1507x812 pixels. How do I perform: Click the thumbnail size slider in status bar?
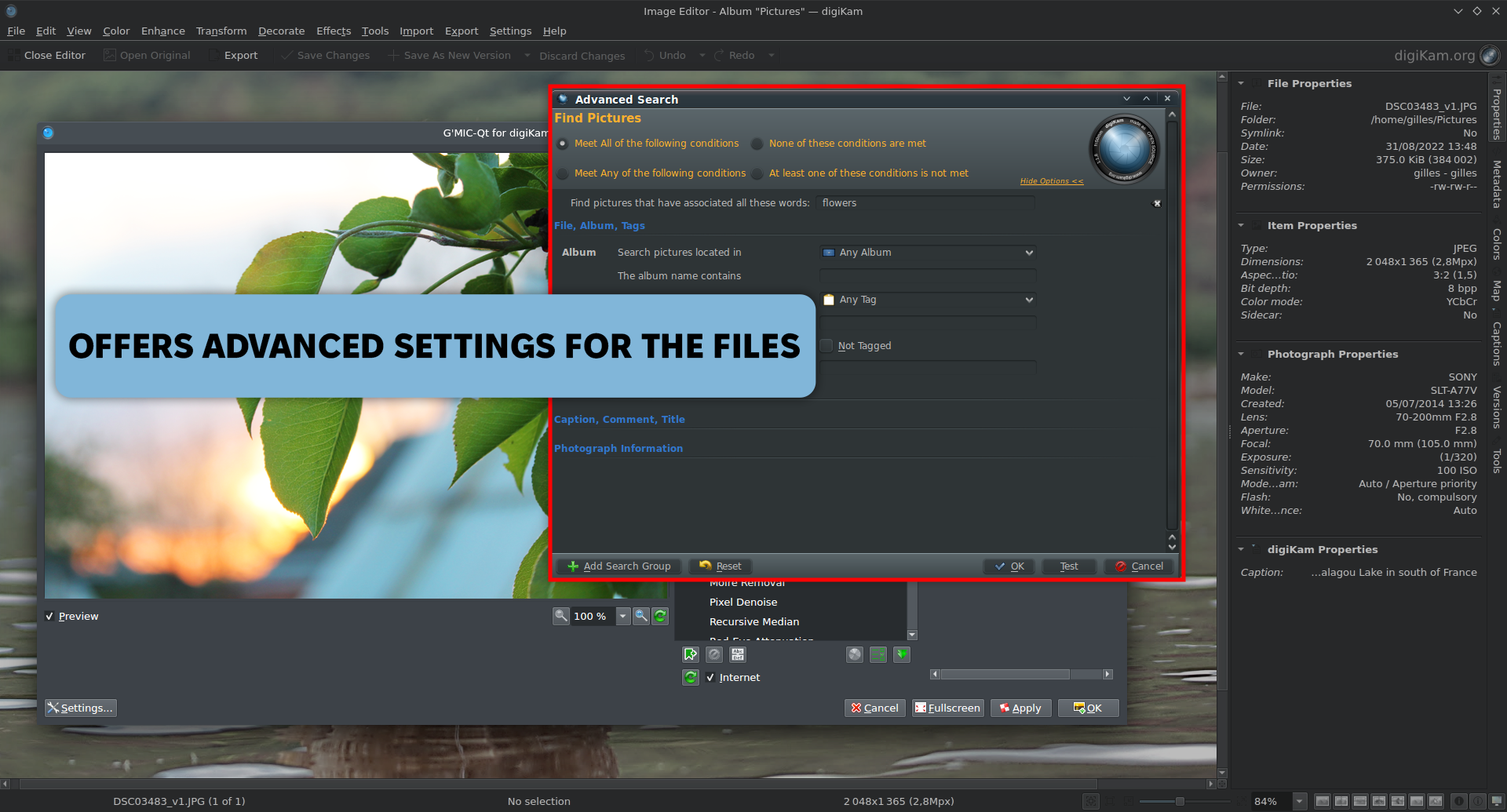click(1180, 802)
